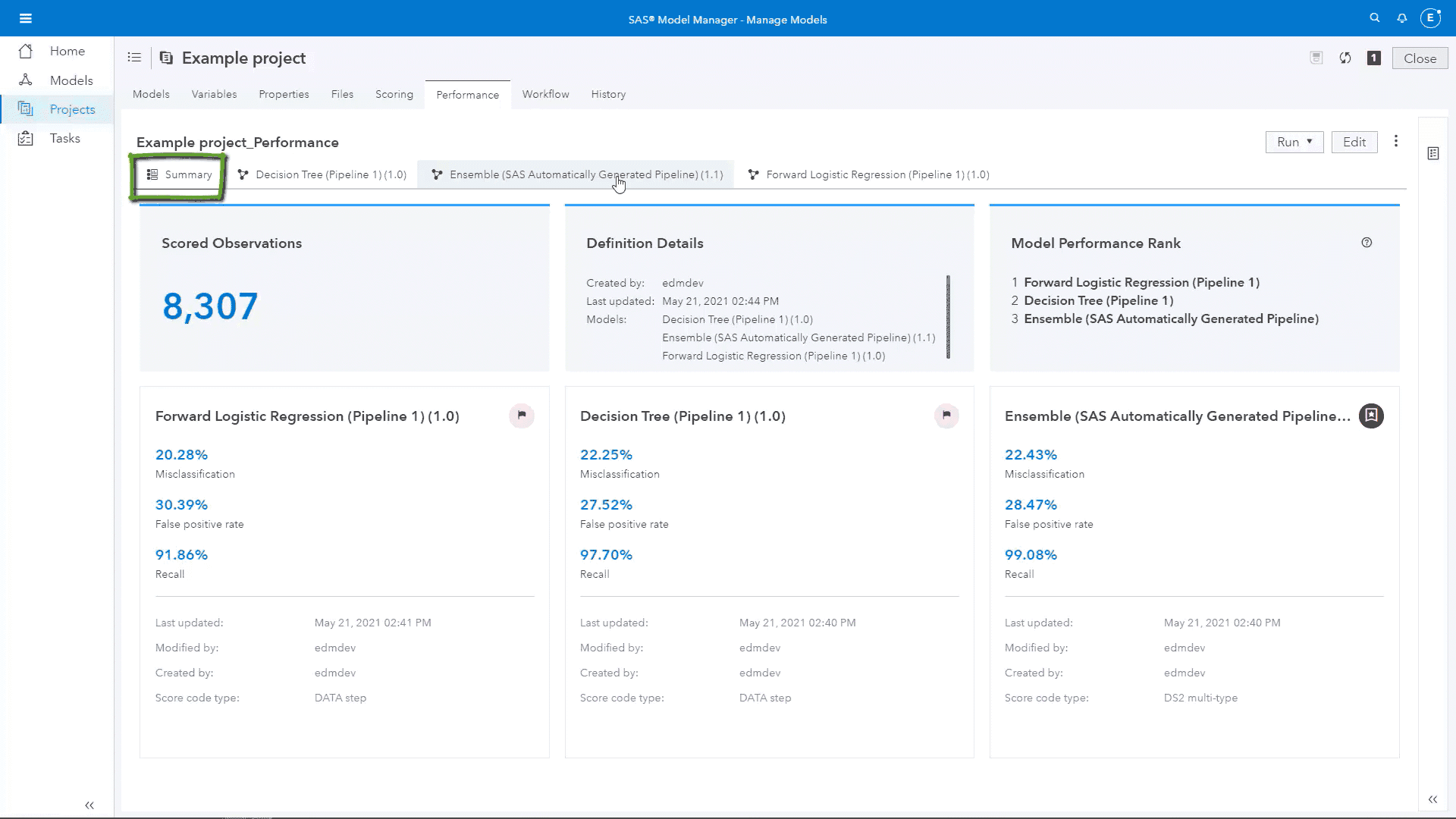Click the champion badge on Ensemble card

(x=1371, y=416)
